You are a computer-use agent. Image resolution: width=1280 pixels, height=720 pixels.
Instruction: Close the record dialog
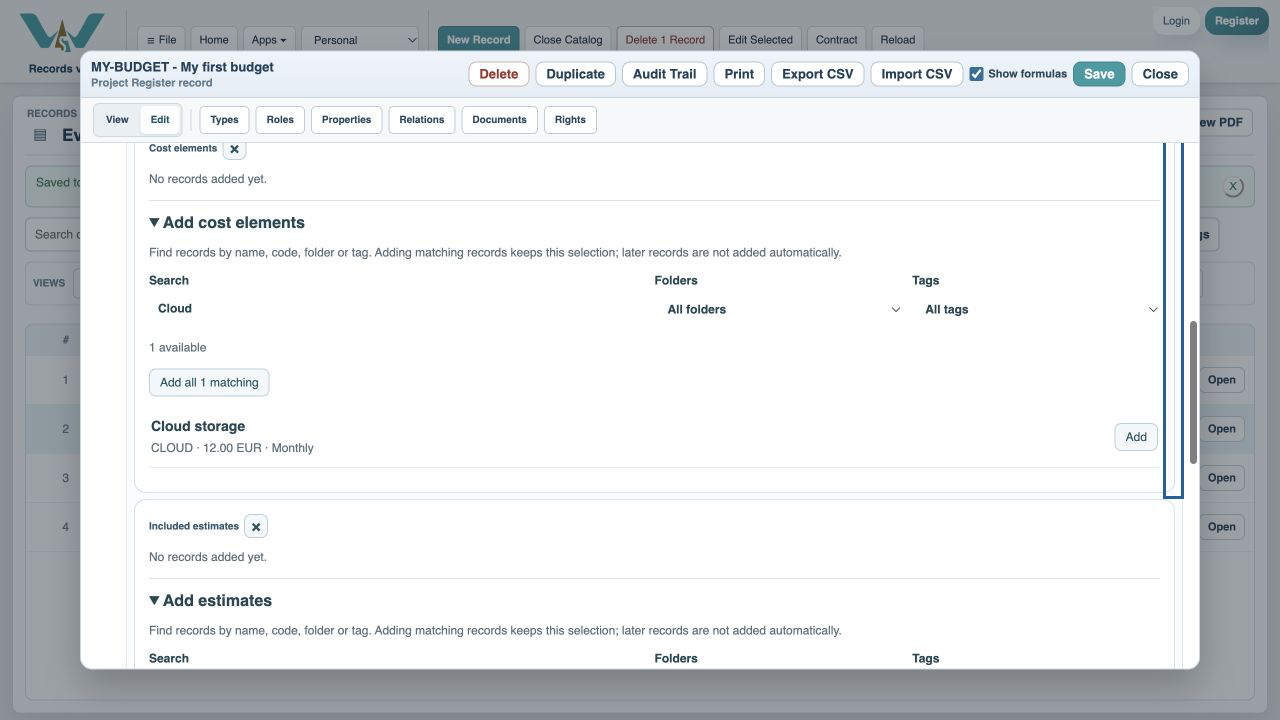click(1160, 74)
